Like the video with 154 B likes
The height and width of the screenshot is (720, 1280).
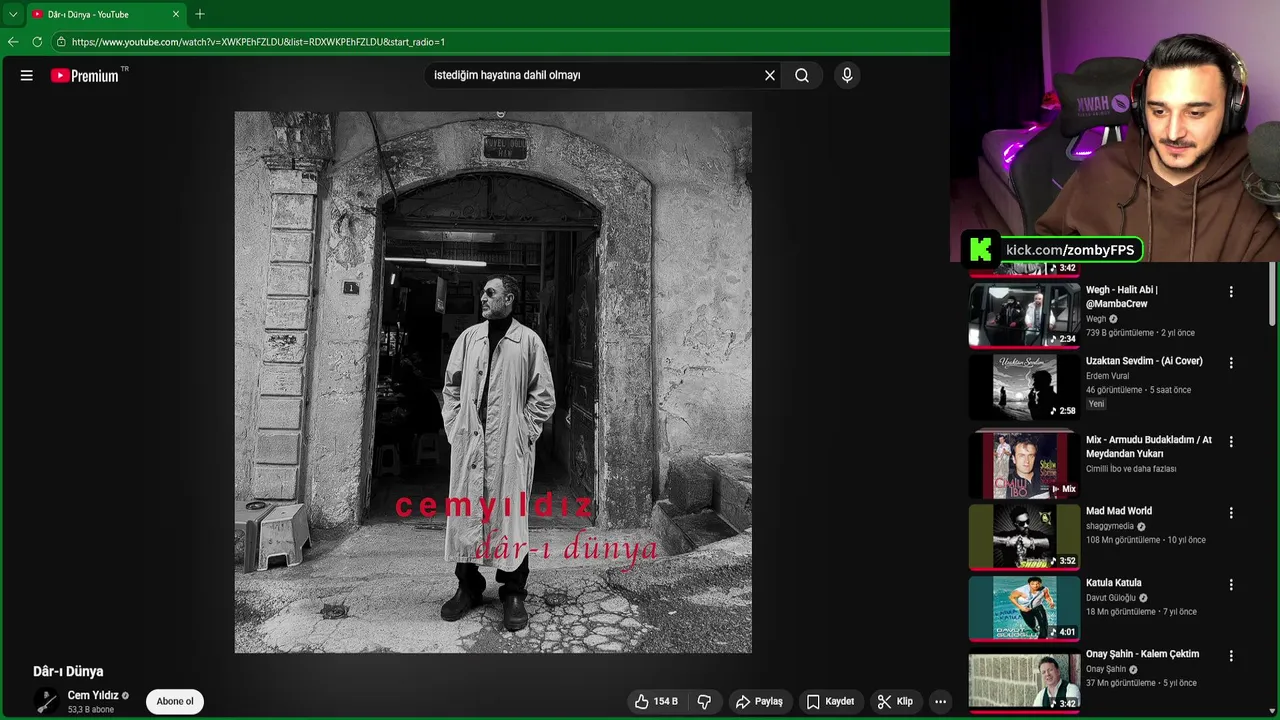(656, 702)
